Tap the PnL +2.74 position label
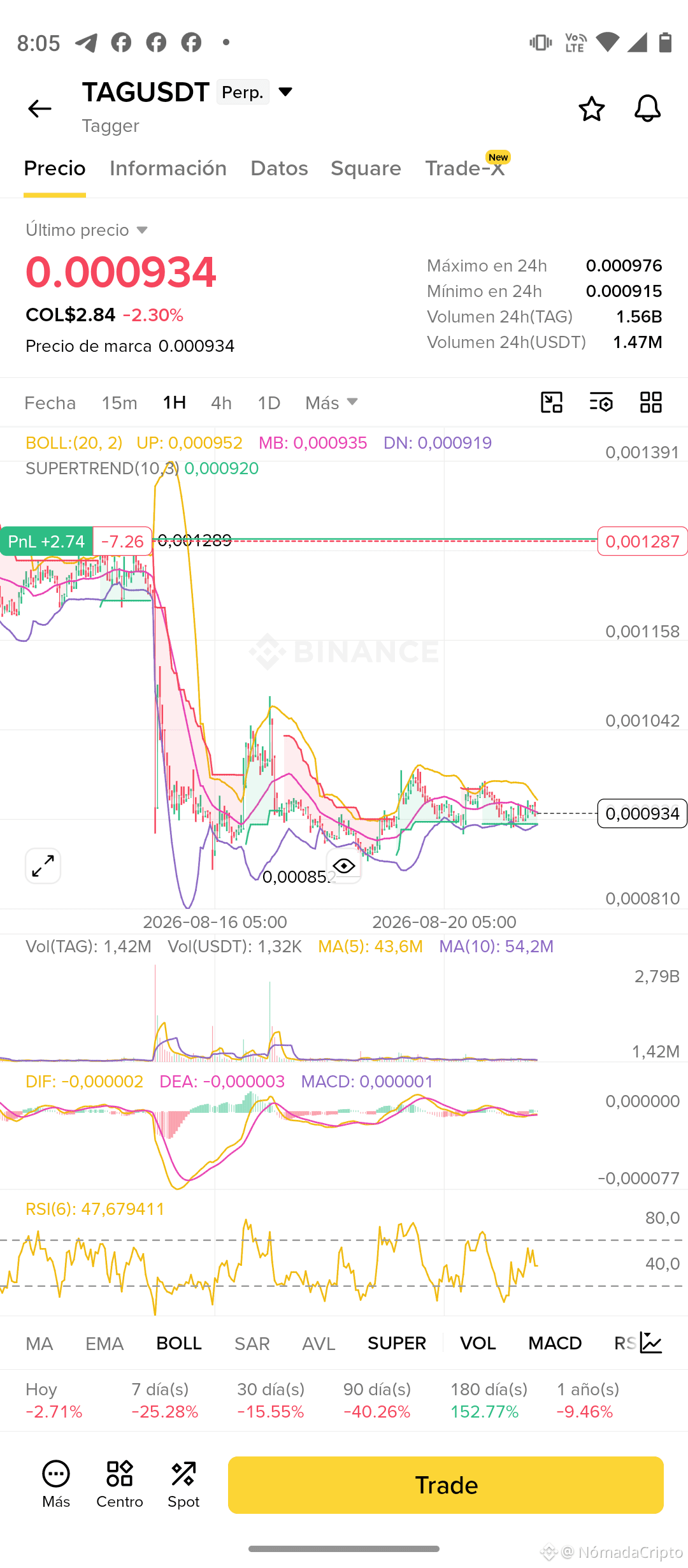This screenshot has width=688, height=1568. 47,541
